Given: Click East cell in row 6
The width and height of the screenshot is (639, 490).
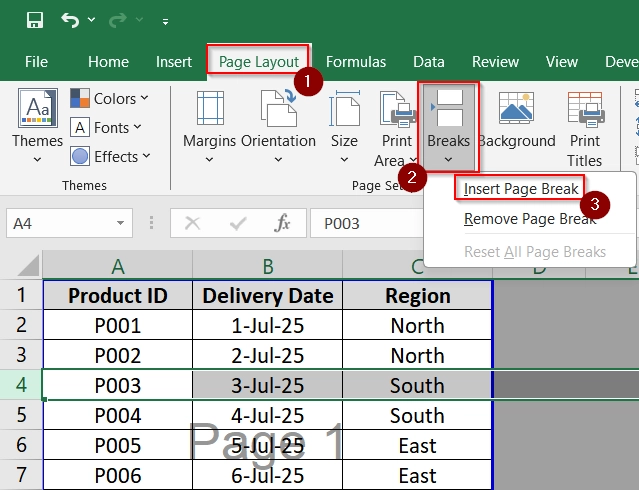Looking at the screenshot, I should tap(417, 445).
